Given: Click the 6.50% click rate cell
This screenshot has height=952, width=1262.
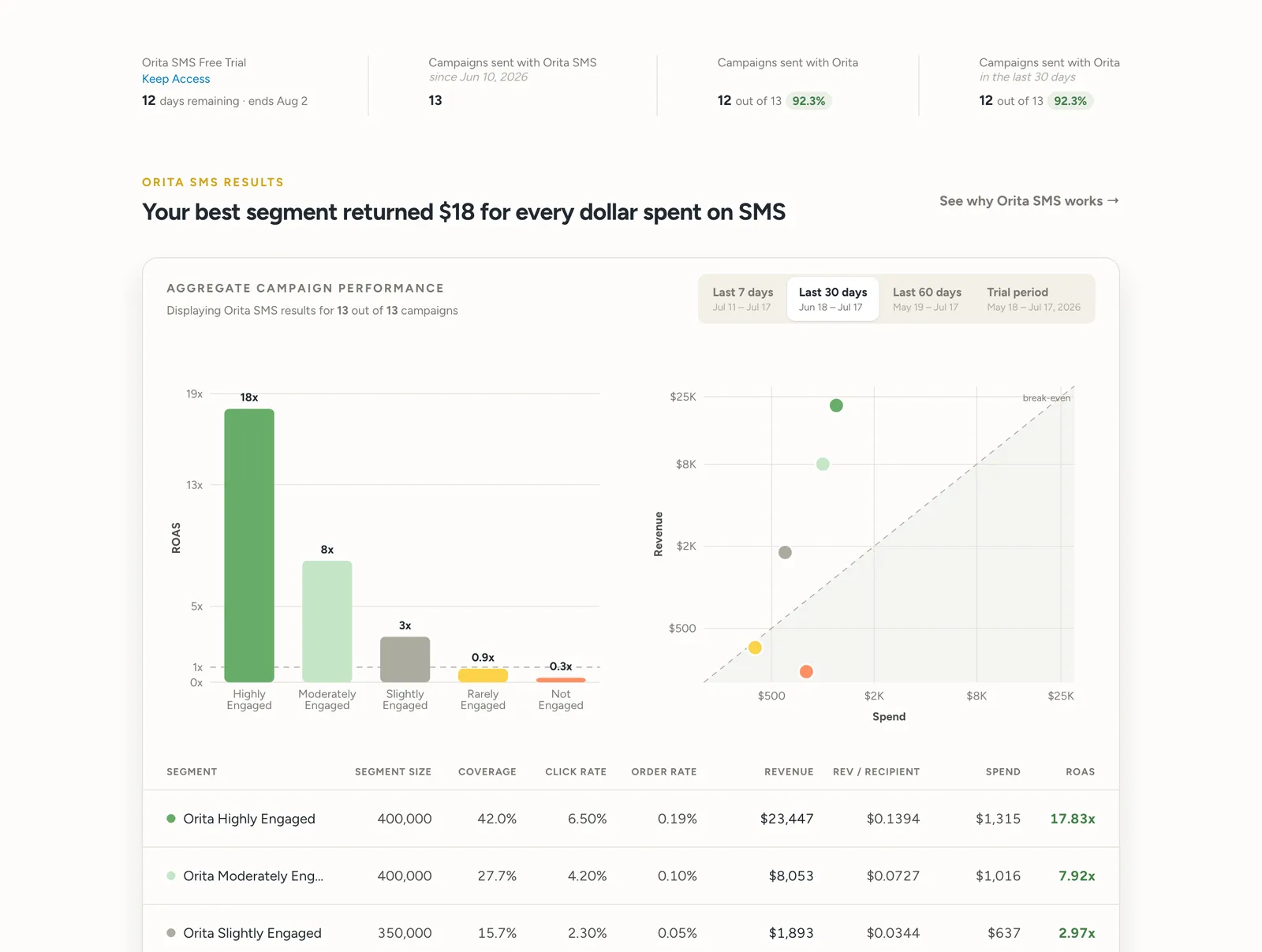Looking at the screenshot, I should click(587, 819).
